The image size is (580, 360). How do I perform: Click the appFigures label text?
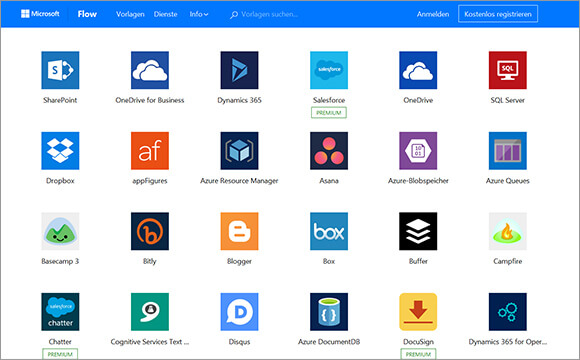coord(150,181)
